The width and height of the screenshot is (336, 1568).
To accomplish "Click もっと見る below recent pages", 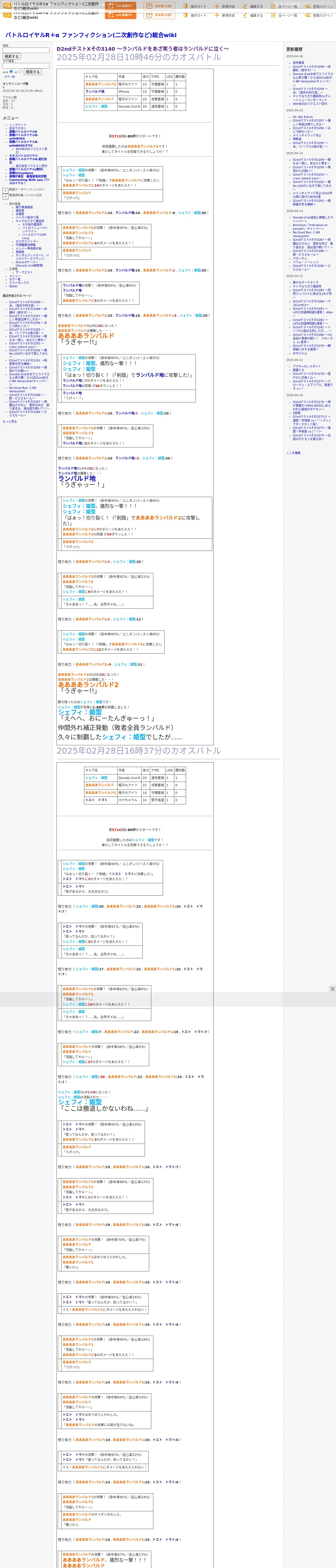I will tap(9, 421).
